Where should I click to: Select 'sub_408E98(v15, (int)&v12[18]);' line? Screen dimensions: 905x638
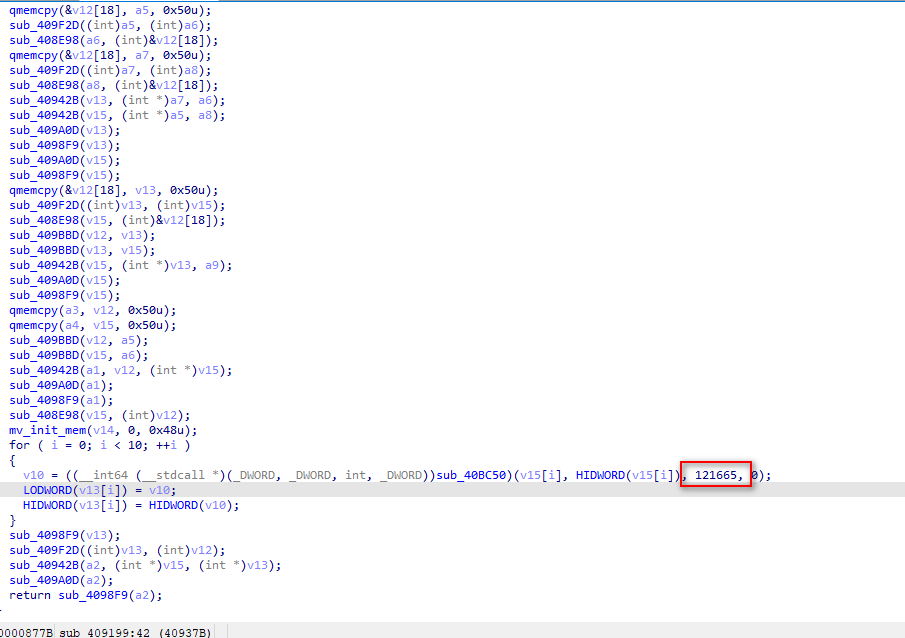coord(117,221)
